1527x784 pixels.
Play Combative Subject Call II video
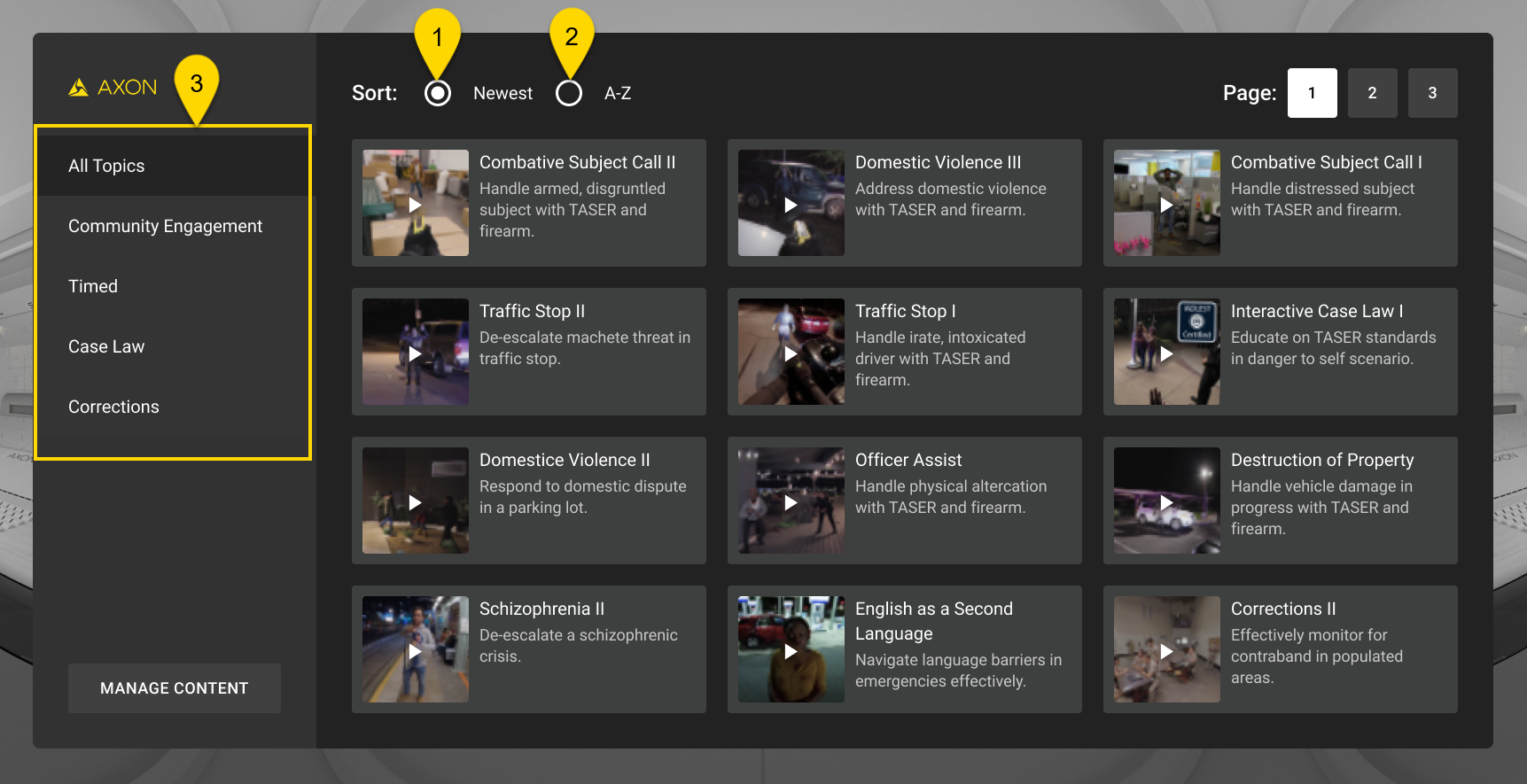pyautogui.click(x=416, y=203)
